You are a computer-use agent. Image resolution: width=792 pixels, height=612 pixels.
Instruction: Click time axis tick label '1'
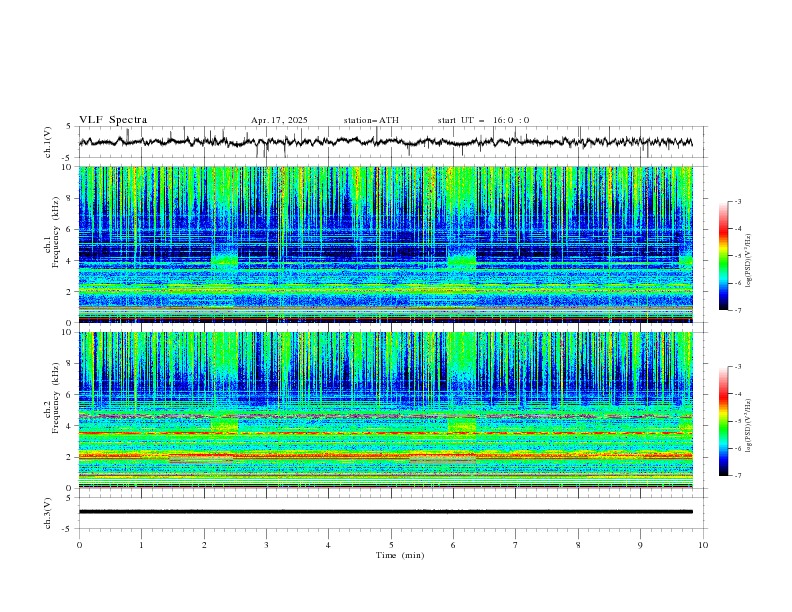point(141,545)
